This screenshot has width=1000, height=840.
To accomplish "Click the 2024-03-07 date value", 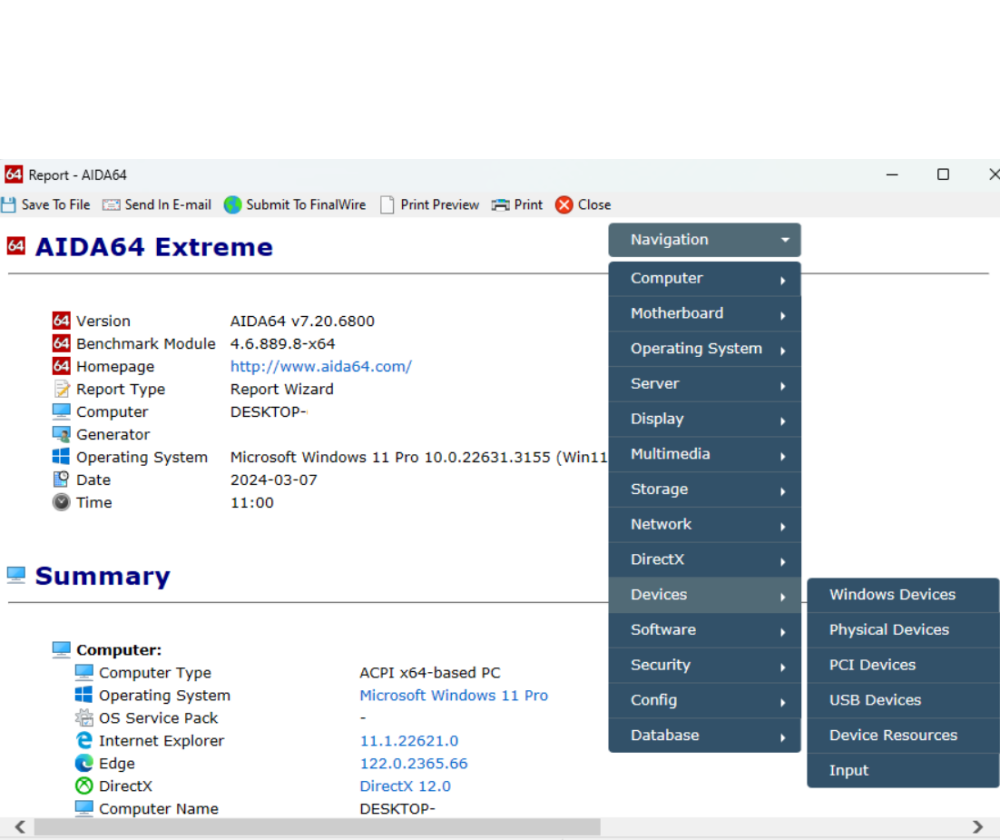I will (x=274, y=480).
